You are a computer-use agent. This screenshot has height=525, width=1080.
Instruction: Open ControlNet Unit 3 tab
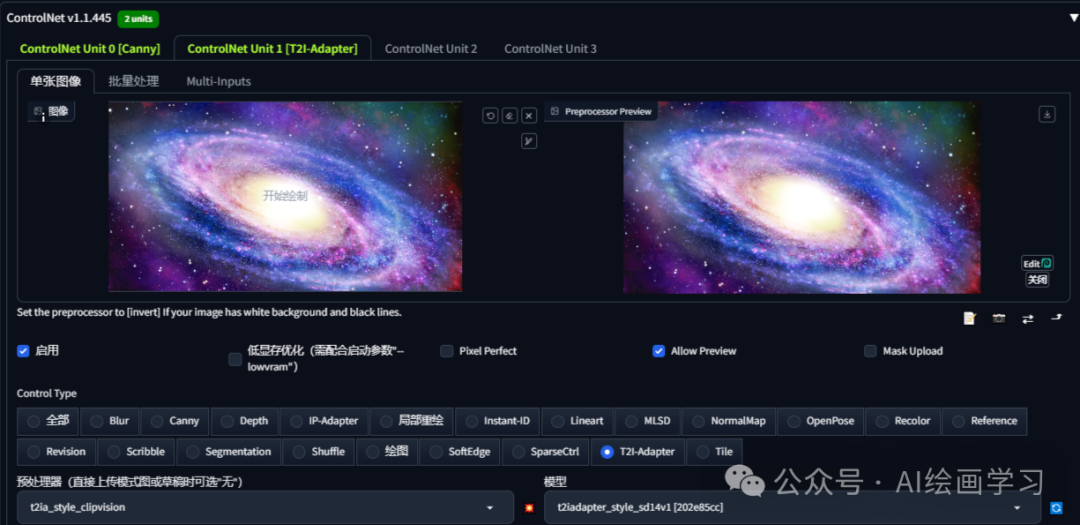click(x=550, y=48)
